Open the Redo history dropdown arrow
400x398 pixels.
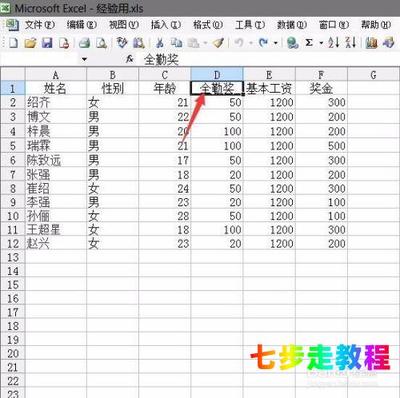276,43
